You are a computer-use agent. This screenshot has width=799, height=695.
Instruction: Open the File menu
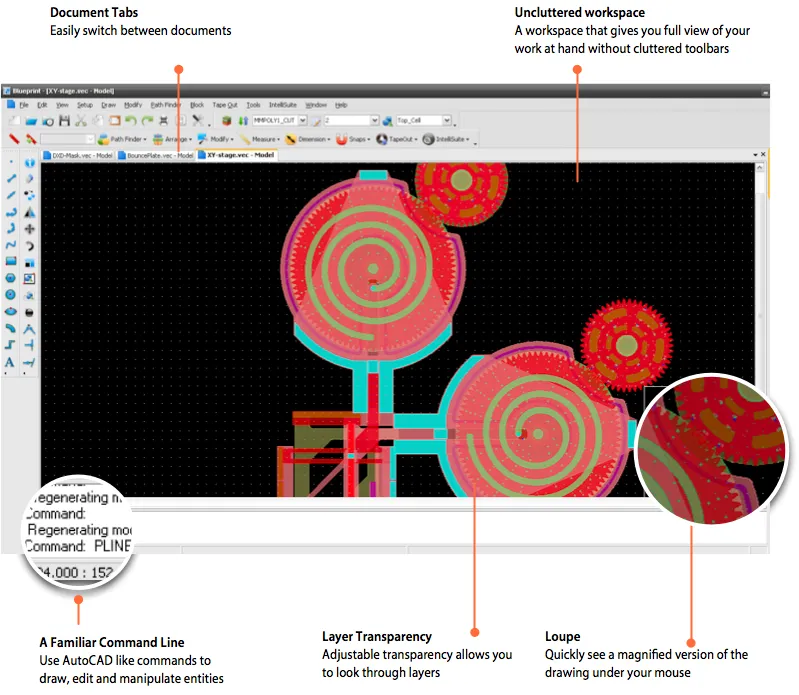[x=24, y=105]
